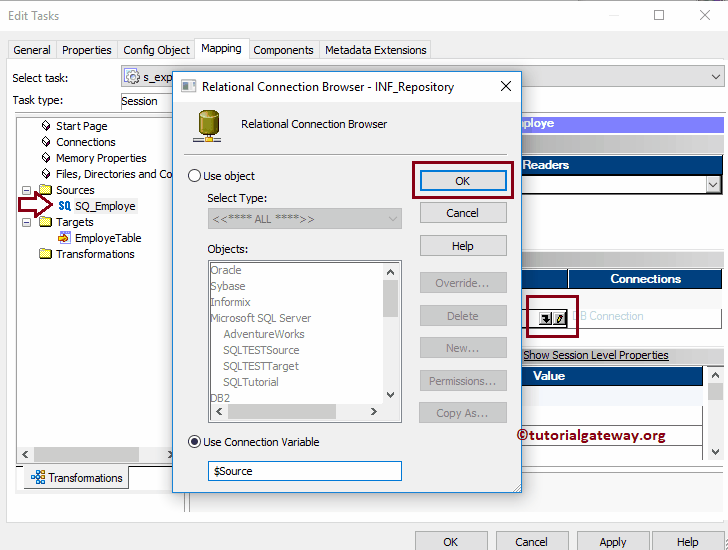Image resolution: width=728 pixels, height=550 pixels.
Task: Click Help in Relational Connection Browser
Action: tap(463, 246)
